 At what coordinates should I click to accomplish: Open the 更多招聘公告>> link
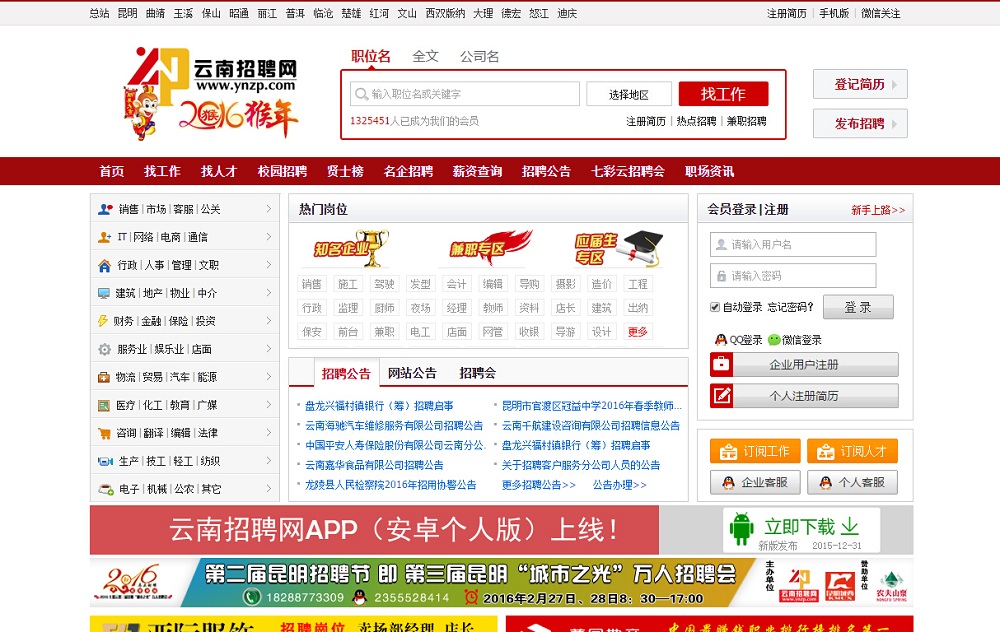(x=539, y=485)
